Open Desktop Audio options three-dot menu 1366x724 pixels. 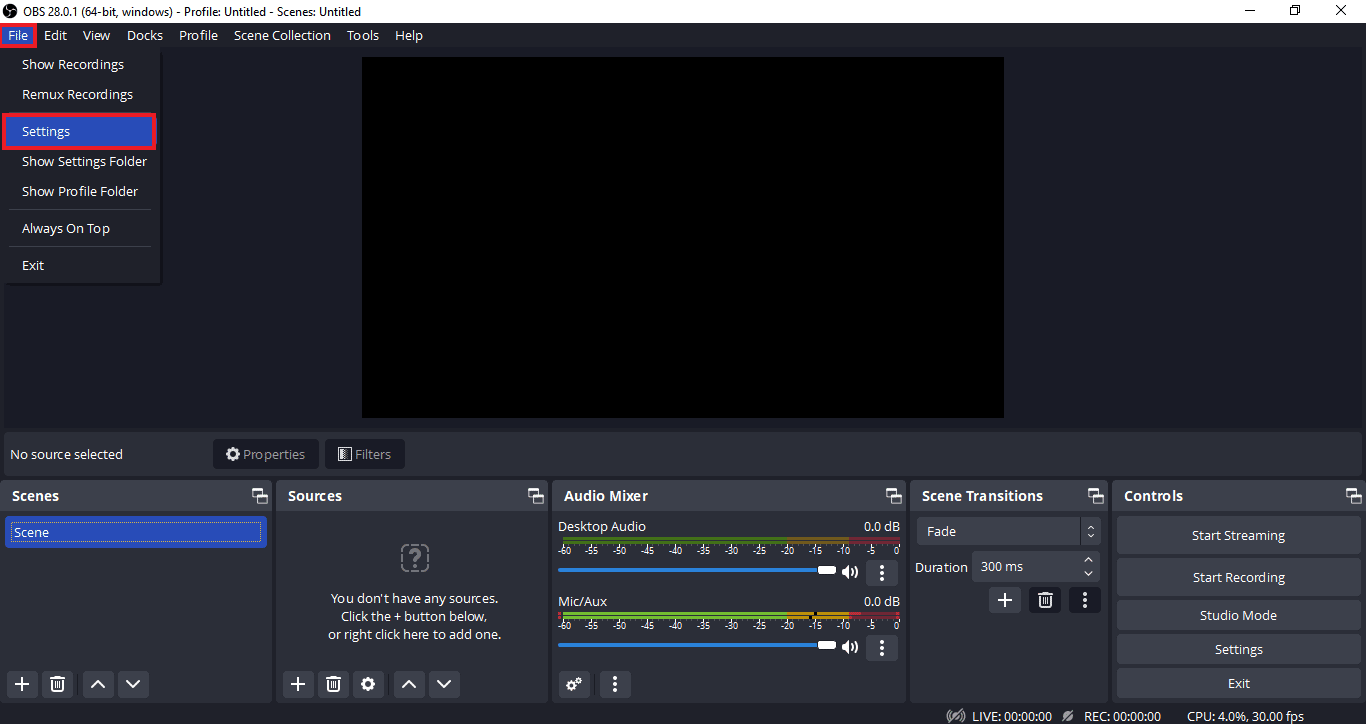coord(881,573)
